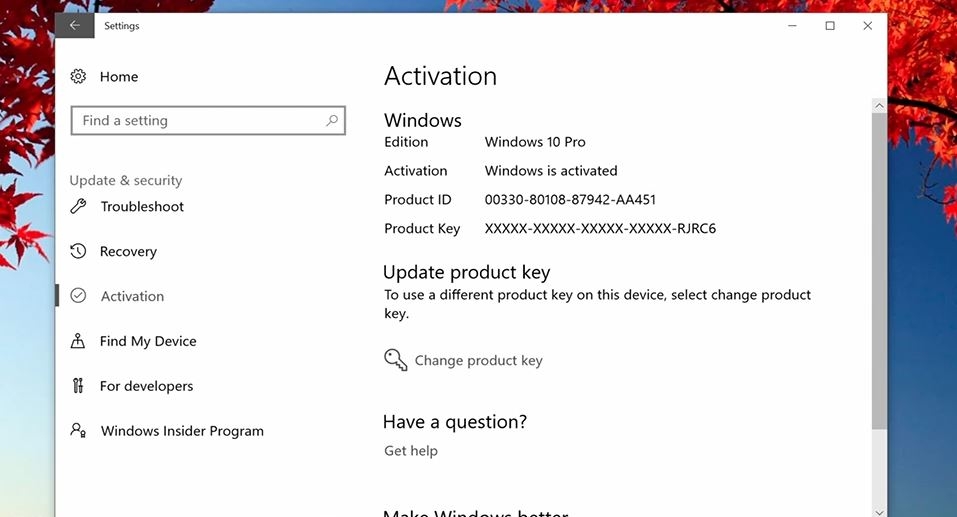Click the Recovery clock-arrow icon
Viewport: 957px width, 517px height.
tap(78, 251)
